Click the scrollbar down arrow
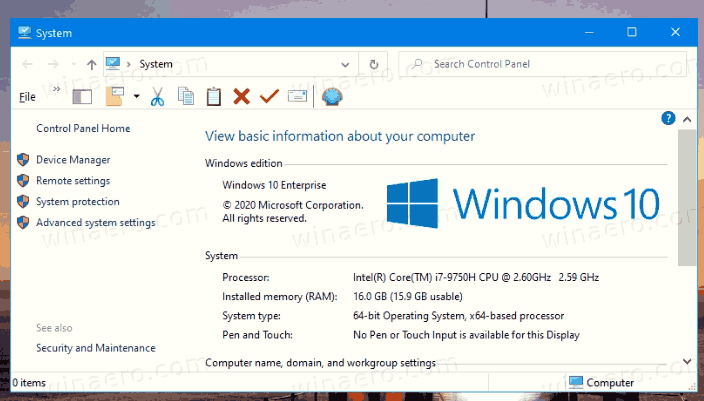The height and width of the screenshot is (401, 704). pyautogui.click(x=687, y=361)
